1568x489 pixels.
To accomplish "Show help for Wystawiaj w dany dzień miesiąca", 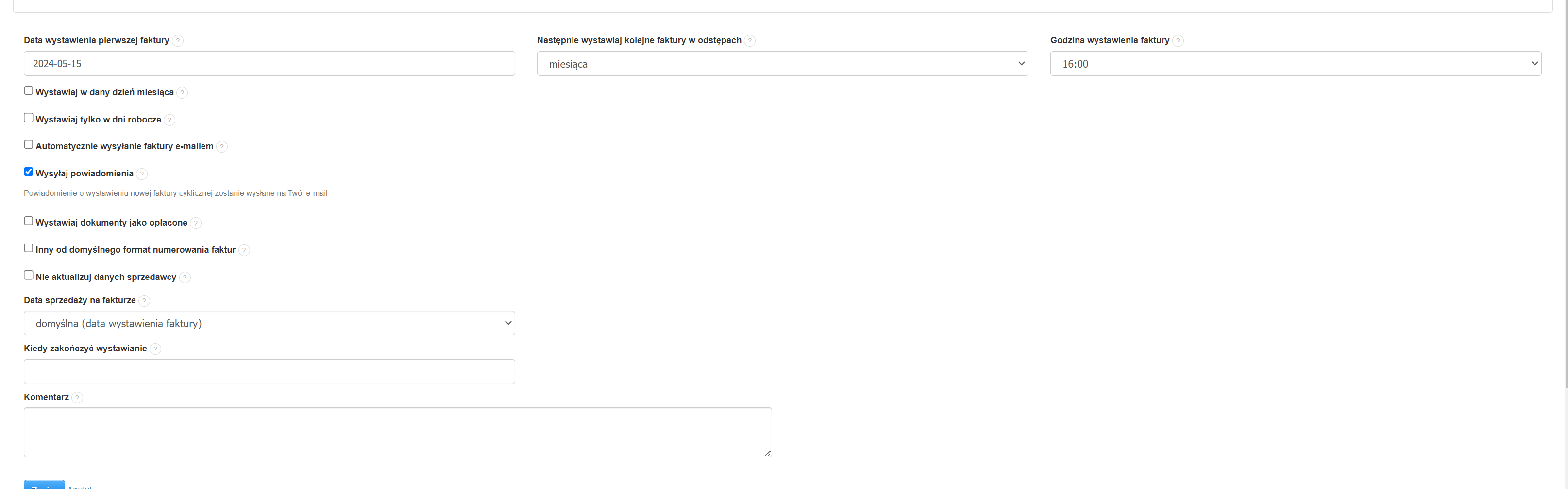I will [x=182, y=92].
